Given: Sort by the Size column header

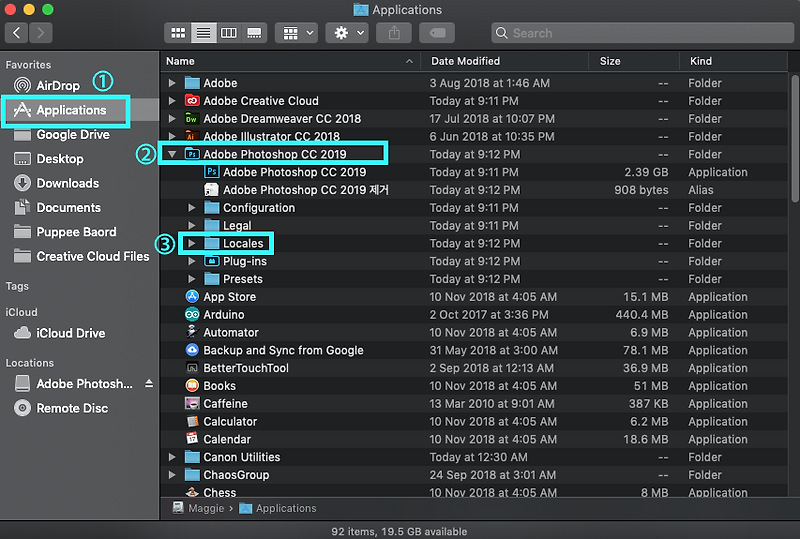Looking at the screenshot, I should pos(634,61).
